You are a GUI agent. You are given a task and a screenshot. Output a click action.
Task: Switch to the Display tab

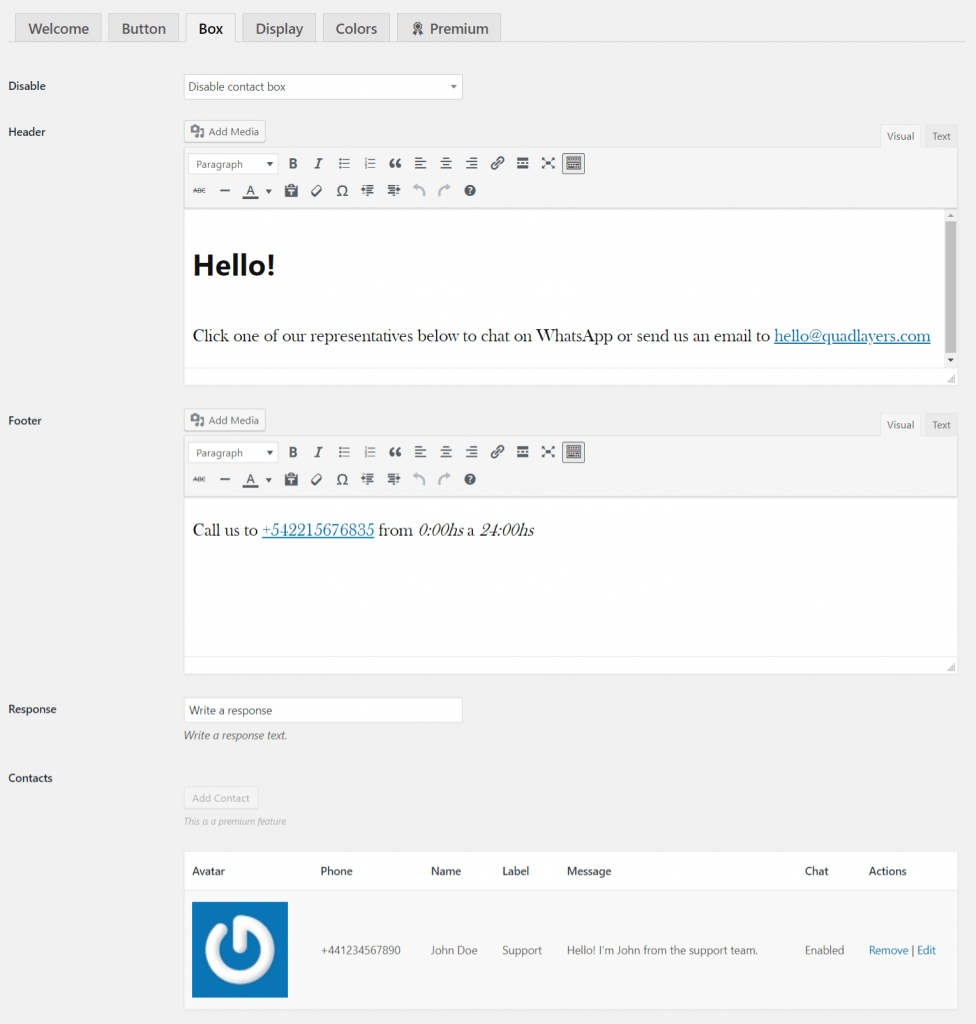tap(279, 28)
